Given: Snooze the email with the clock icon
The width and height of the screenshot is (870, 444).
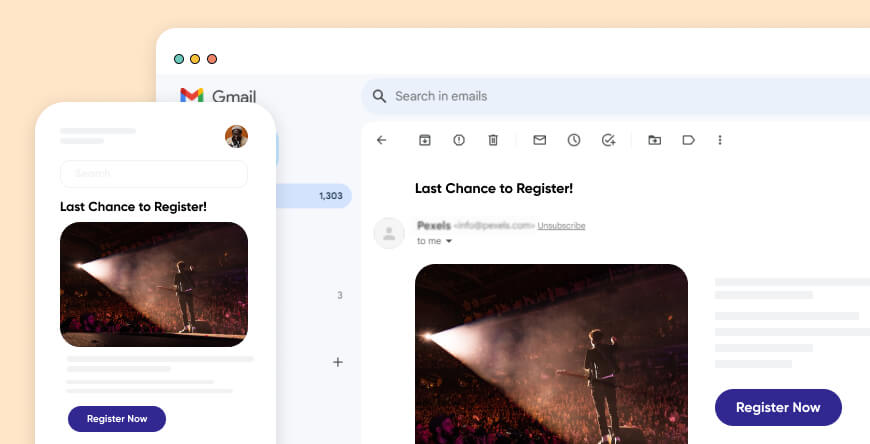Looking at the screenshot, I should 574,140.
